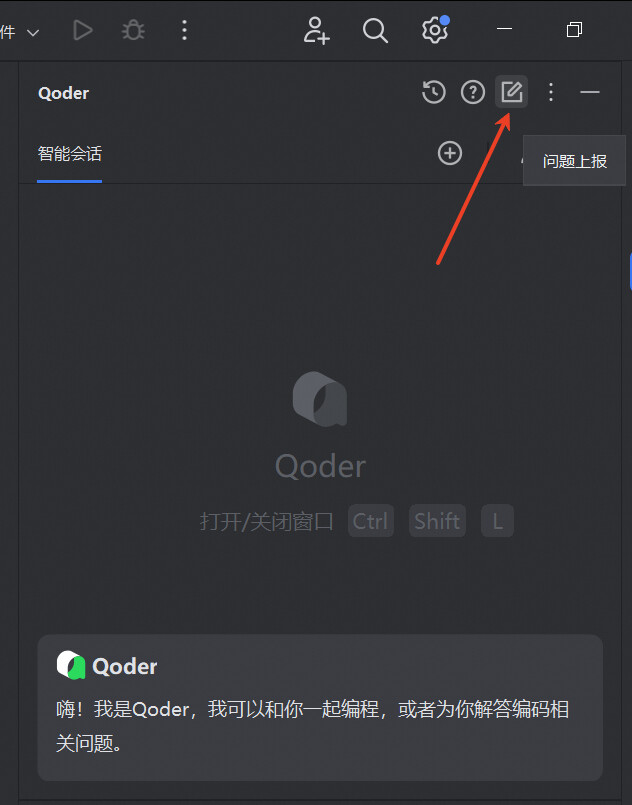Expand the run configuration dropdown chevron
The width and height of the screenshot is (632, 805).
(33, 33)
